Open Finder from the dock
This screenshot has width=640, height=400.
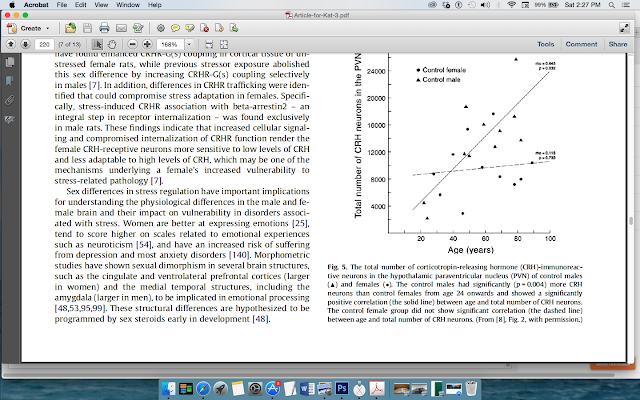coord(168,389)
